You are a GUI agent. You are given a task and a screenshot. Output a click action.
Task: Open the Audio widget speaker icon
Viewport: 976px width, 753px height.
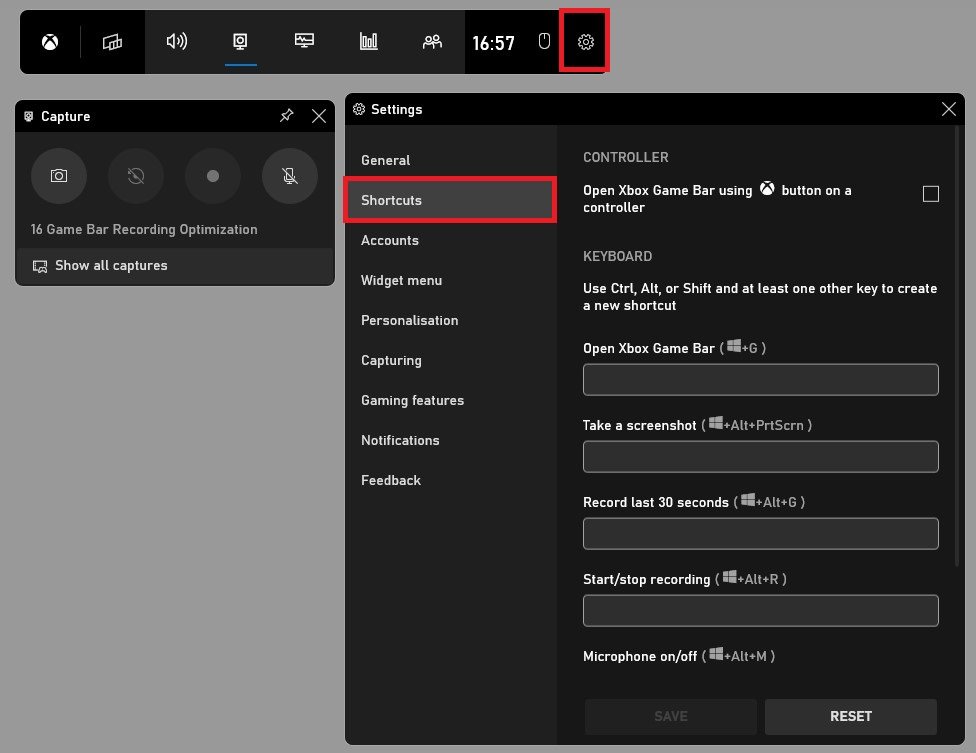click(177, 42)
